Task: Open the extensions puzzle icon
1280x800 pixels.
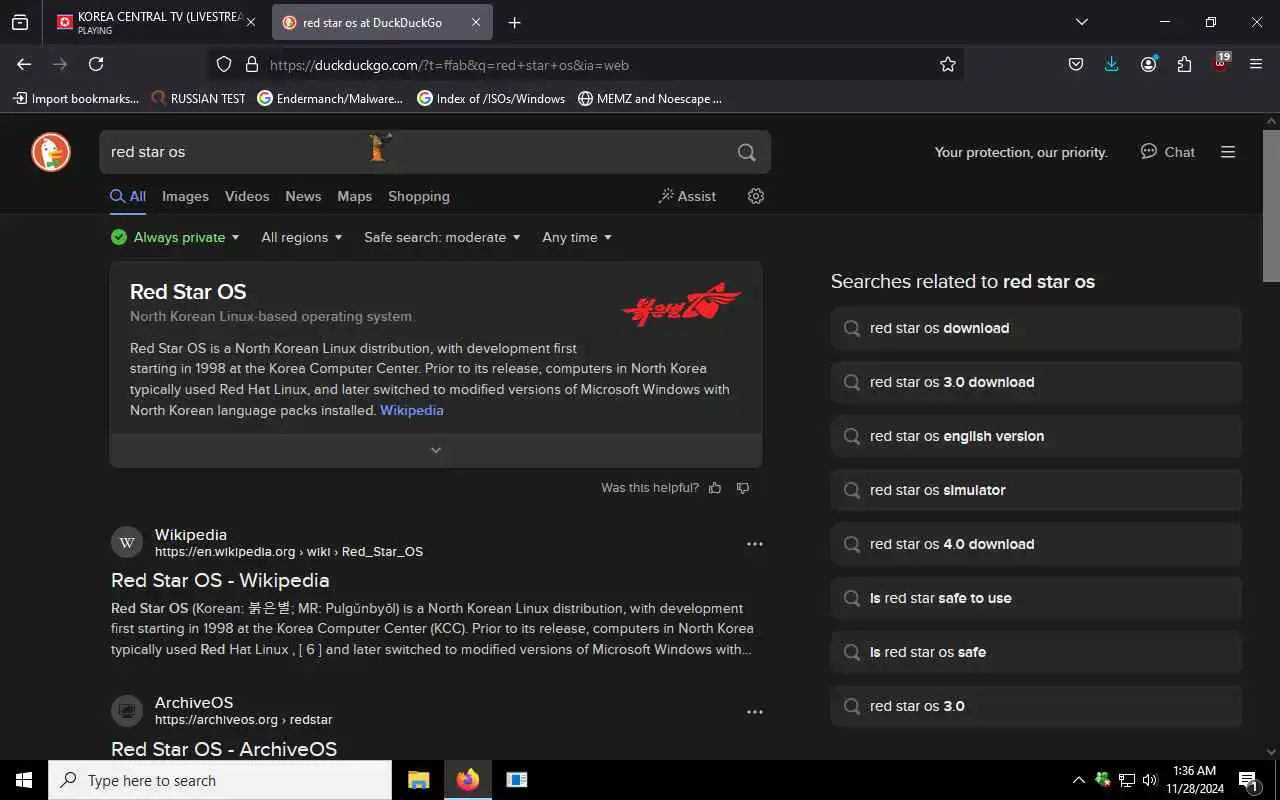Action: [1184, 64]
